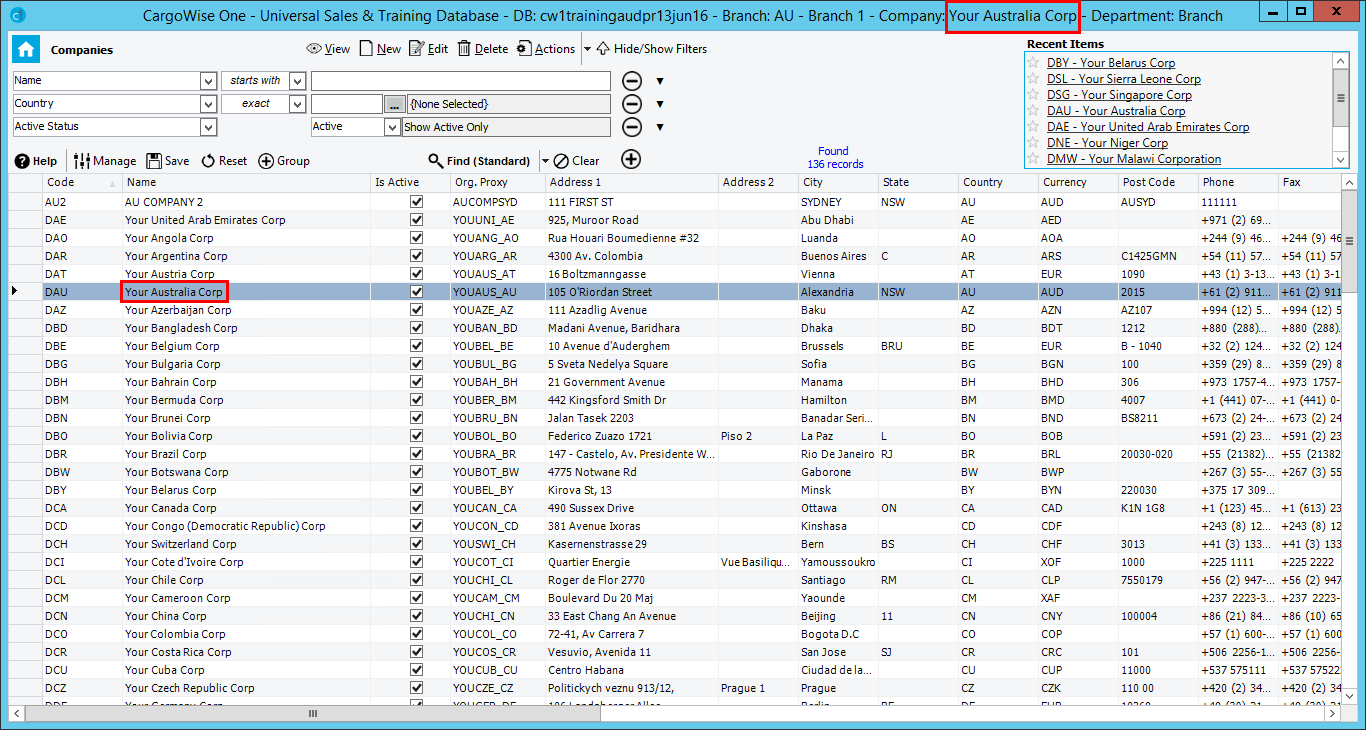Toggle Hide/Show Filters
This screenshot has height=730, width=1366.
pyautogui.click(x=652, y=49)
